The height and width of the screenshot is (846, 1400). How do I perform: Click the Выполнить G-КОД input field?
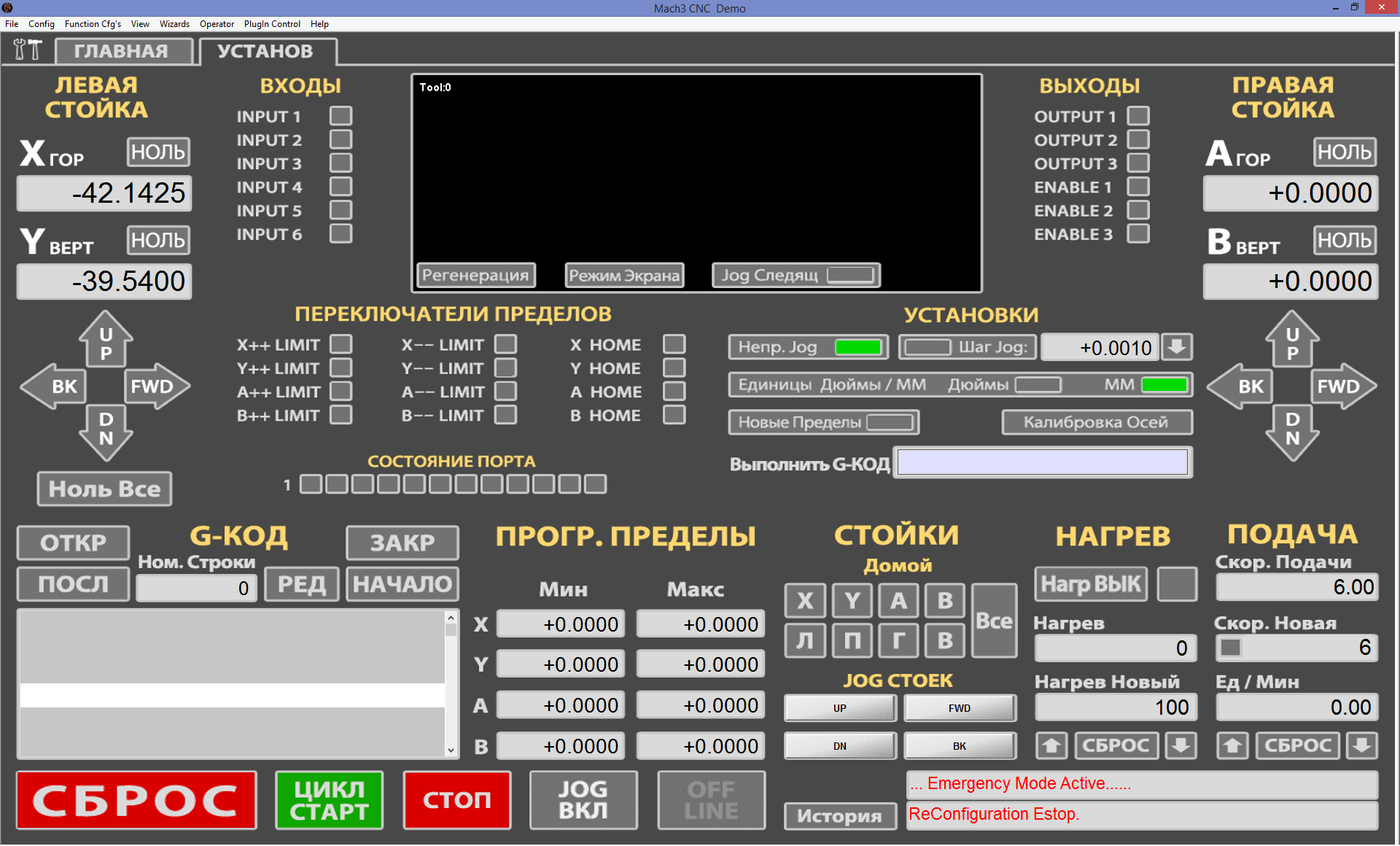pos(1042,462)
